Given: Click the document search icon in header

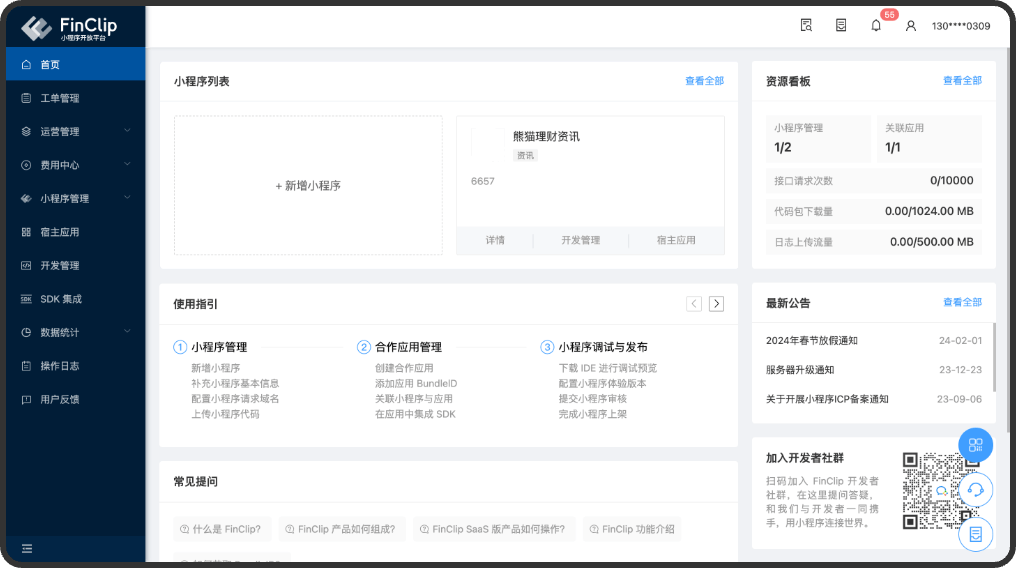Looking at the screenshot, I should point(806,26).
